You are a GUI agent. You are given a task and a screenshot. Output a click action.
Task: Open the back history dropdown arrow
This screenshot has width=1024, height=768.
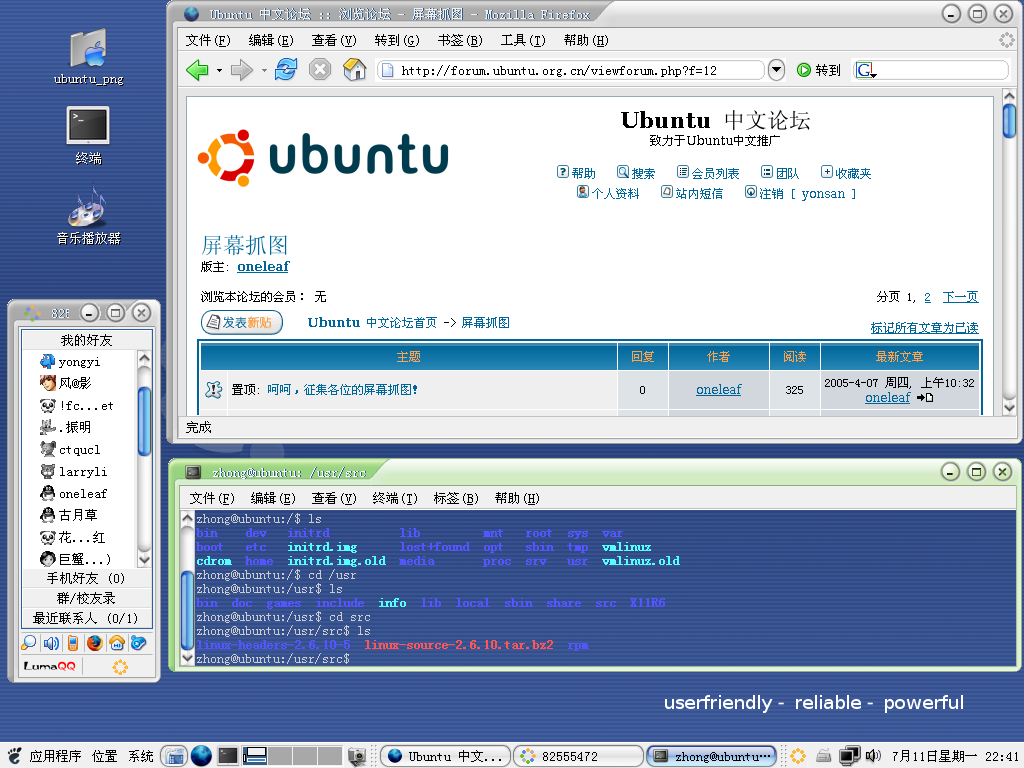pos(219,70)
